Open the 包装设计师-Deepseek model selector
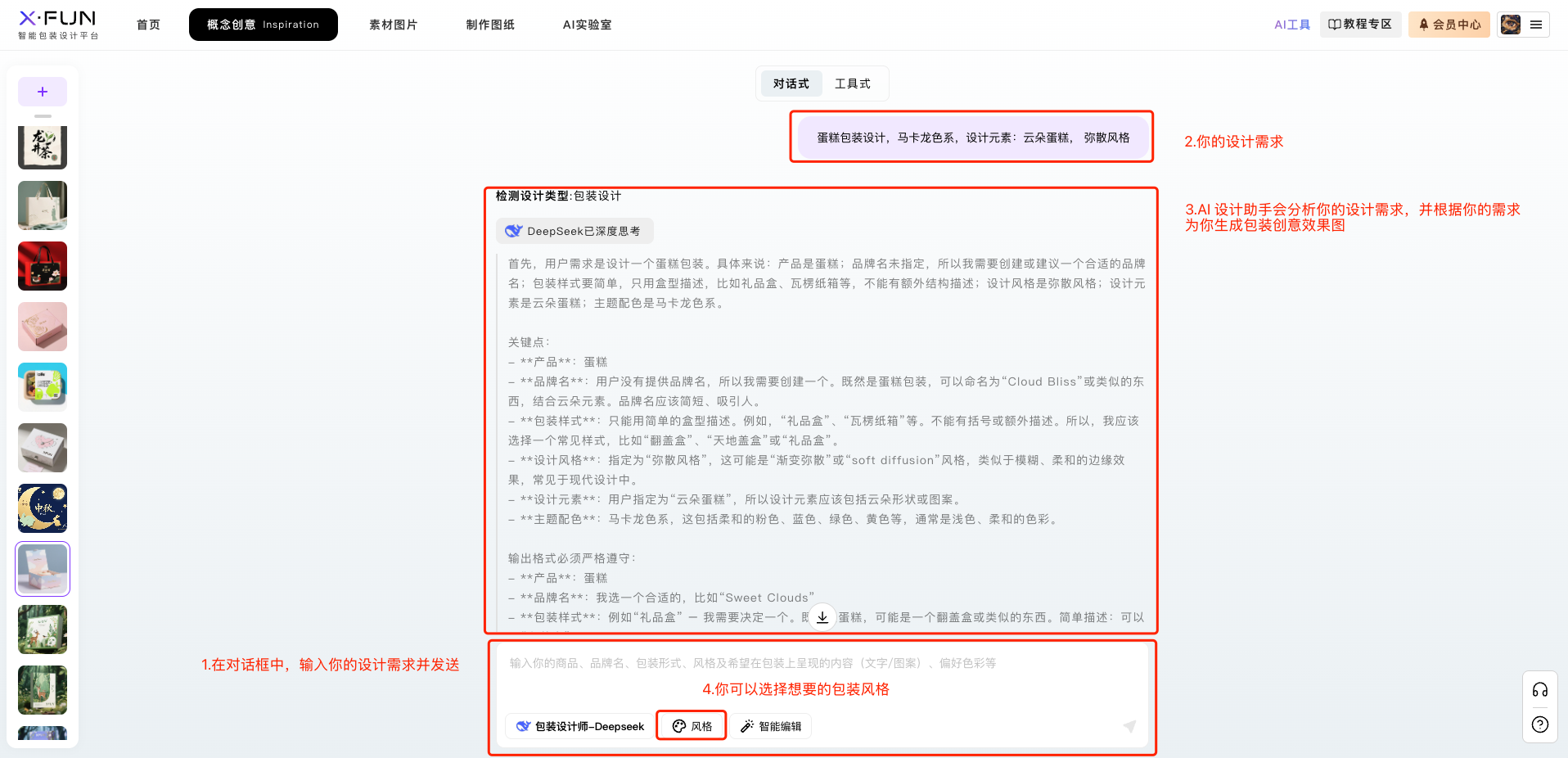The image size is (1568, 758). pos(580,726)
